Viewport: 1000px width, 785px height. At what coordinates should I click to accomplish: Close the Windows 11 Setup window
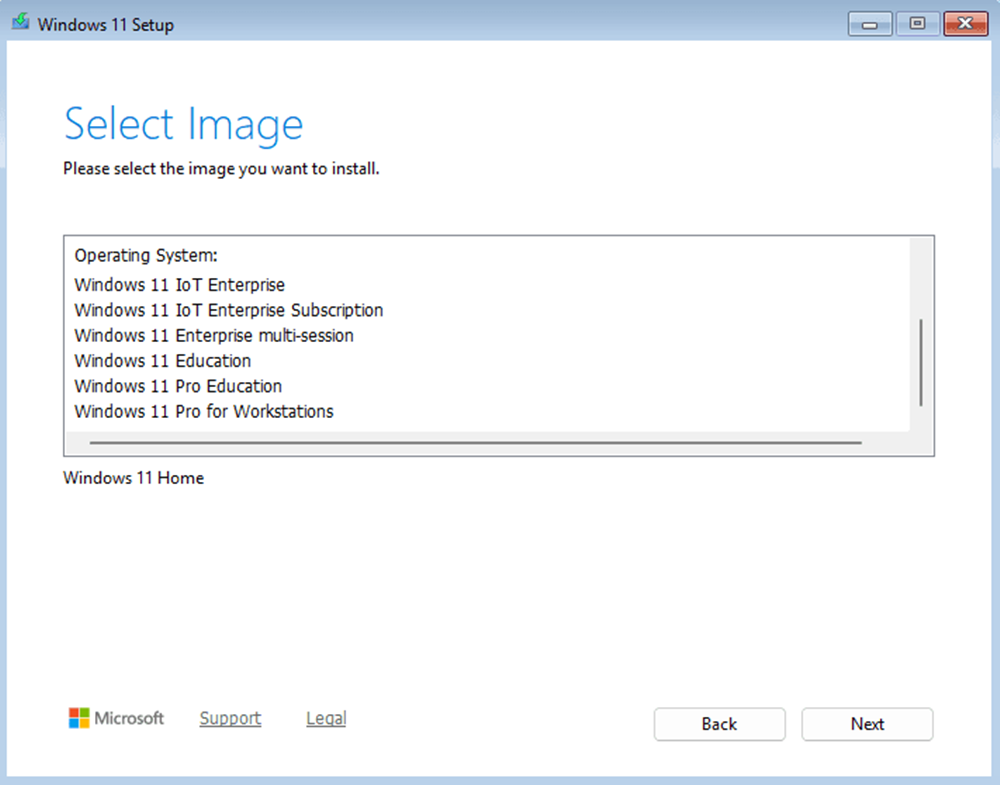964,24
